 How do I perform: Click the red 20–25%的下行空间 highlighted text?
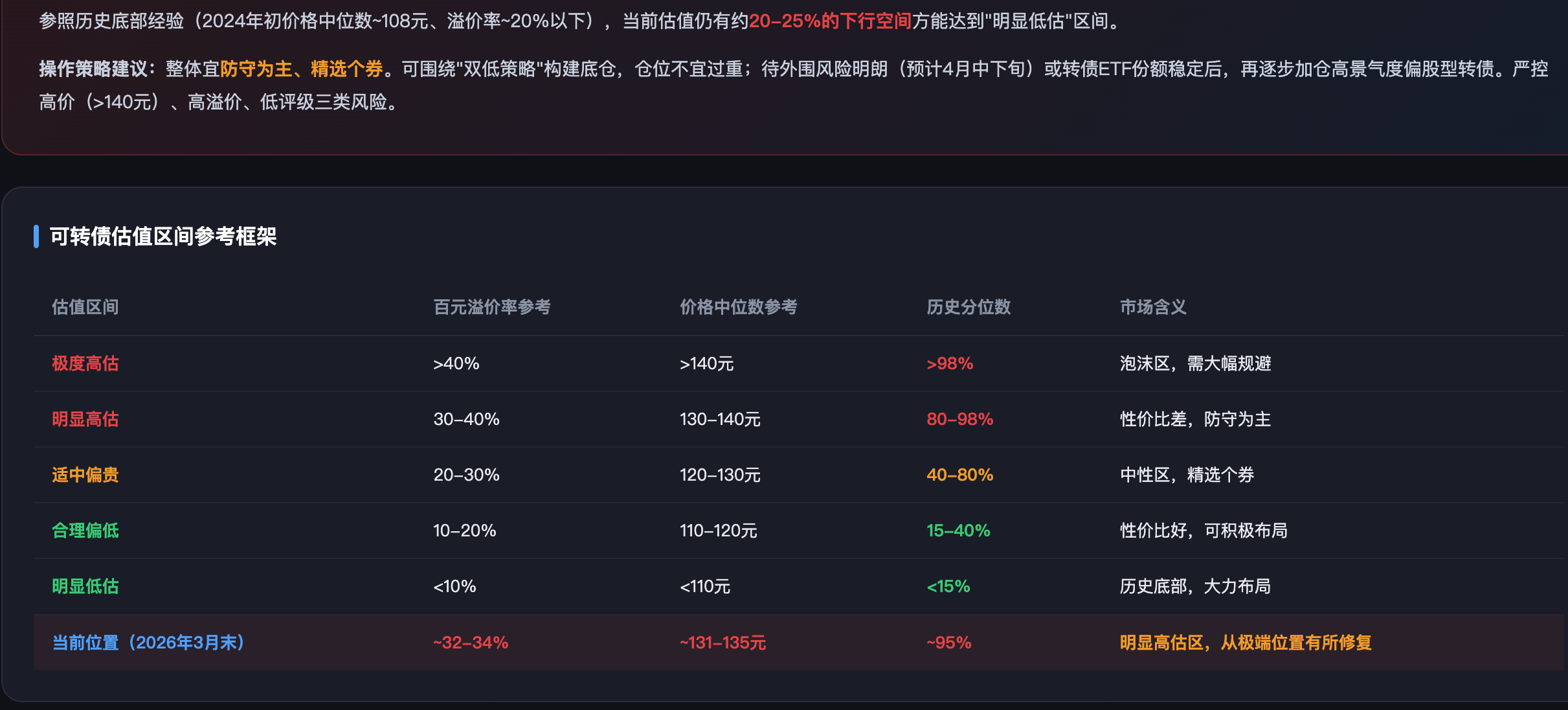click(830, 21)
